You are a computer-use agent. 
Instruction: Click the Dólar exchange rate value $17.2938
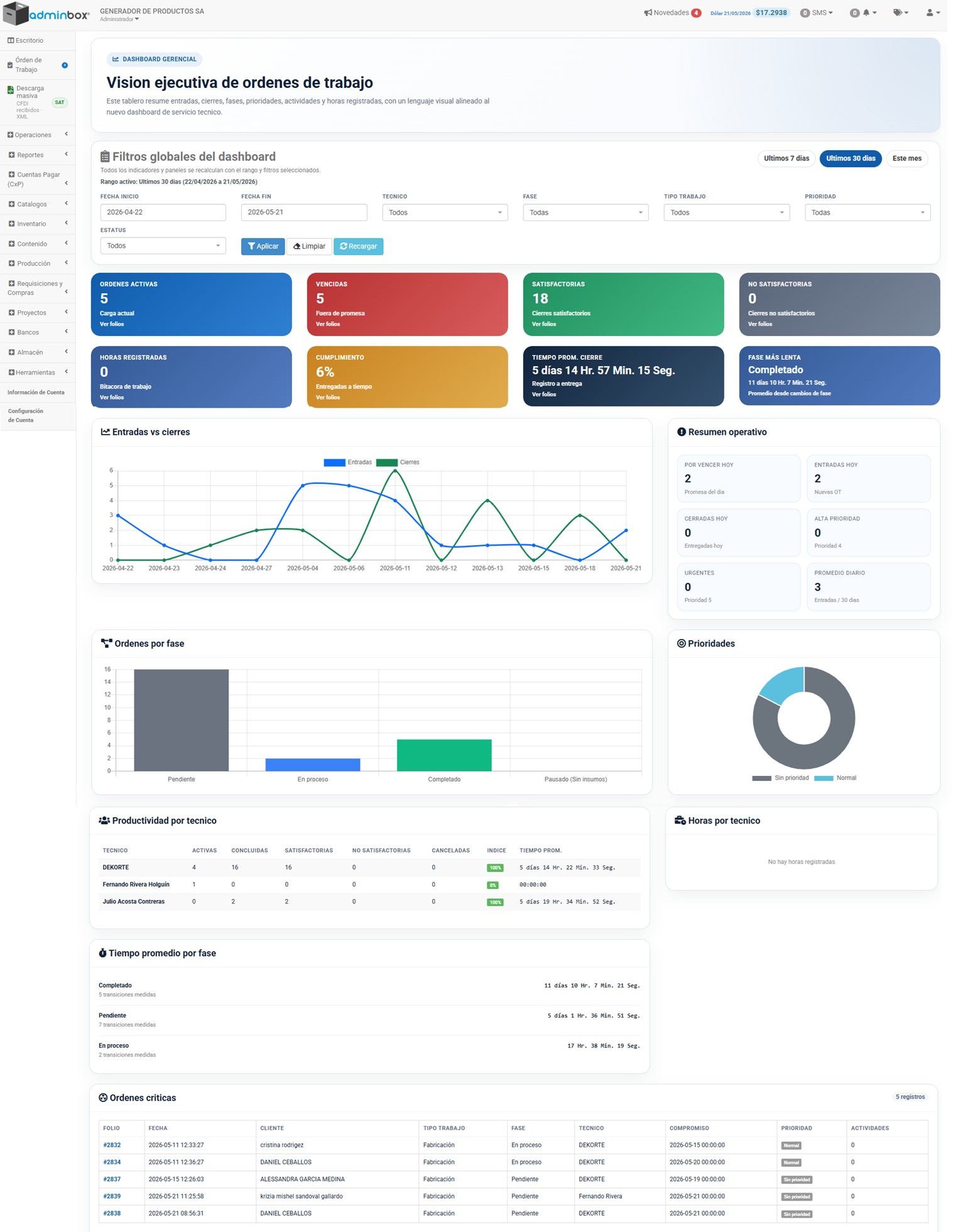pyautogui.click(x=771, y=13)
